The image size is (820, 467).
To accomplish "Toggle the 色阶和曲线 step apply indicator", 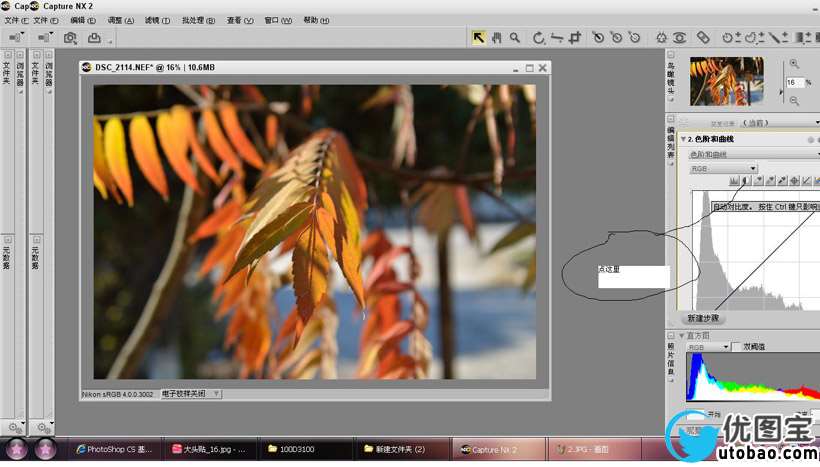I will (x=811, y=140).
